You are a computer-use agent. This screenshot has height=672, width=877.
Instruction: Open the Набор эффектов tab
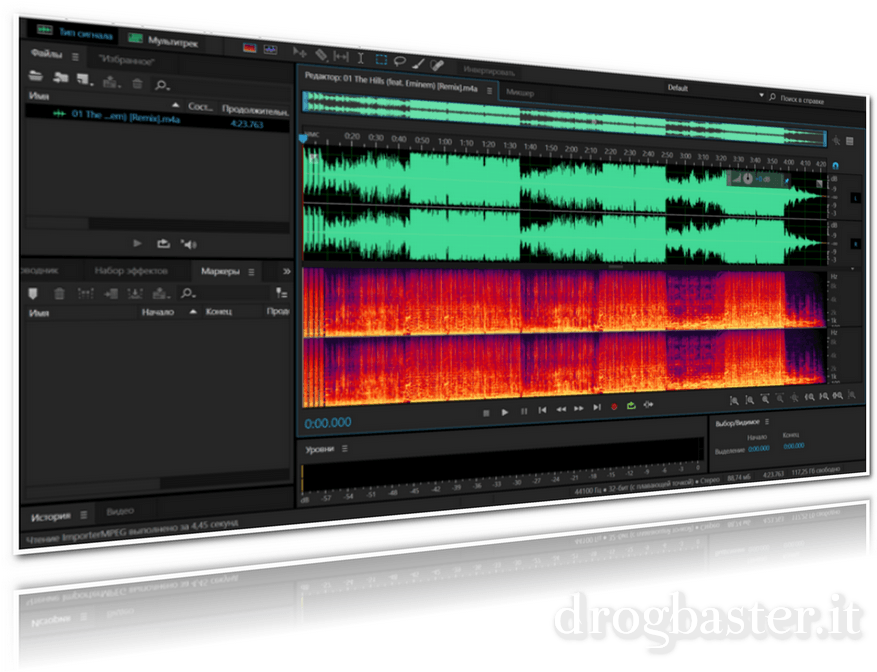pos(132,271)
